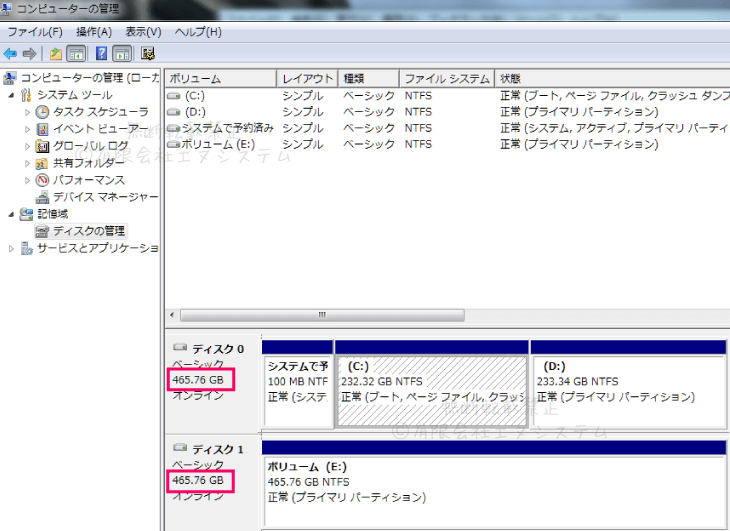Click the パフォーマンス icon
The image size is (730, 531).
pos(42,180)
